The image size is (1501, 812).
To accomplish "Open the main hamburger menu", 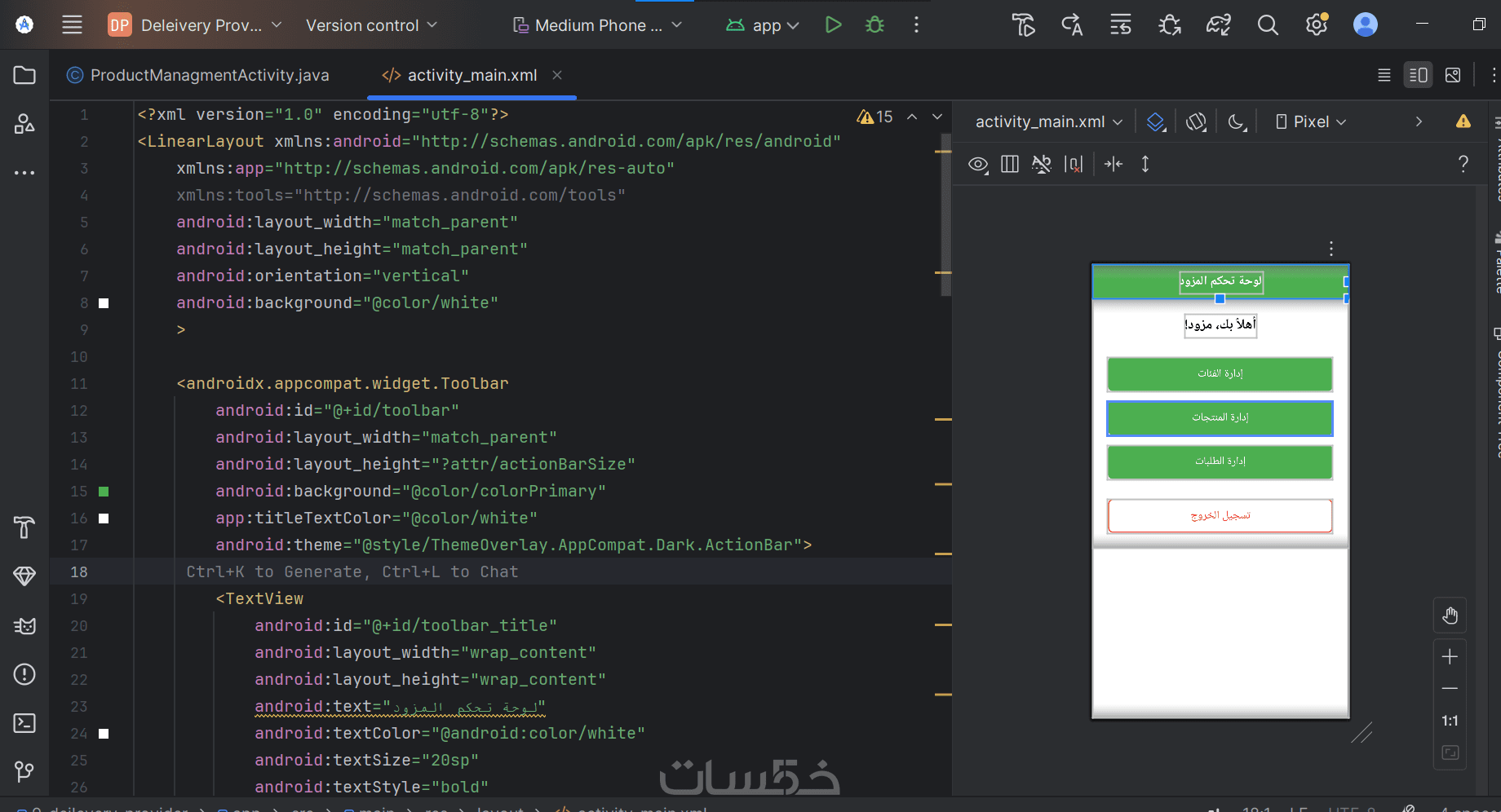I will click(72, 25).
